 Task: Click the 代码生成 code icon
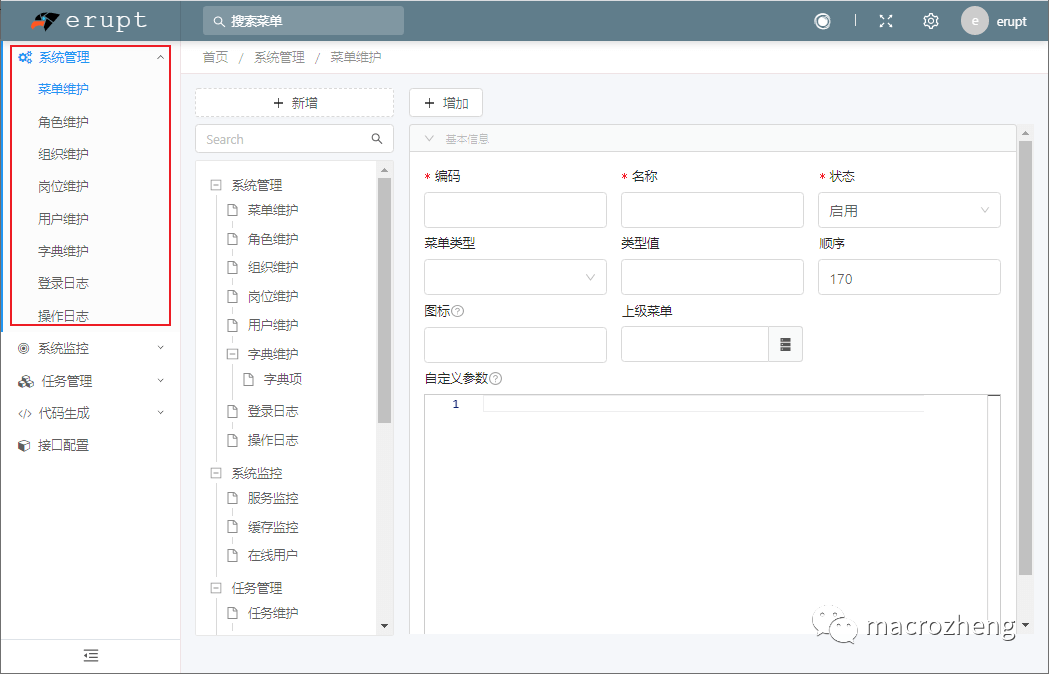tap(25, 413)
